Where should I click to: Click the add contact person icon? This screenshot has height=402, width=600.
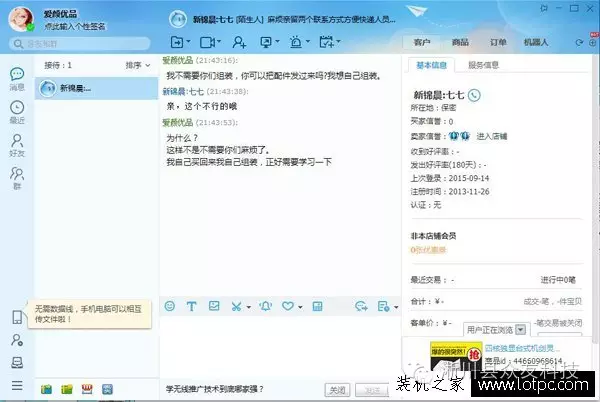click(x=239, y=42)
